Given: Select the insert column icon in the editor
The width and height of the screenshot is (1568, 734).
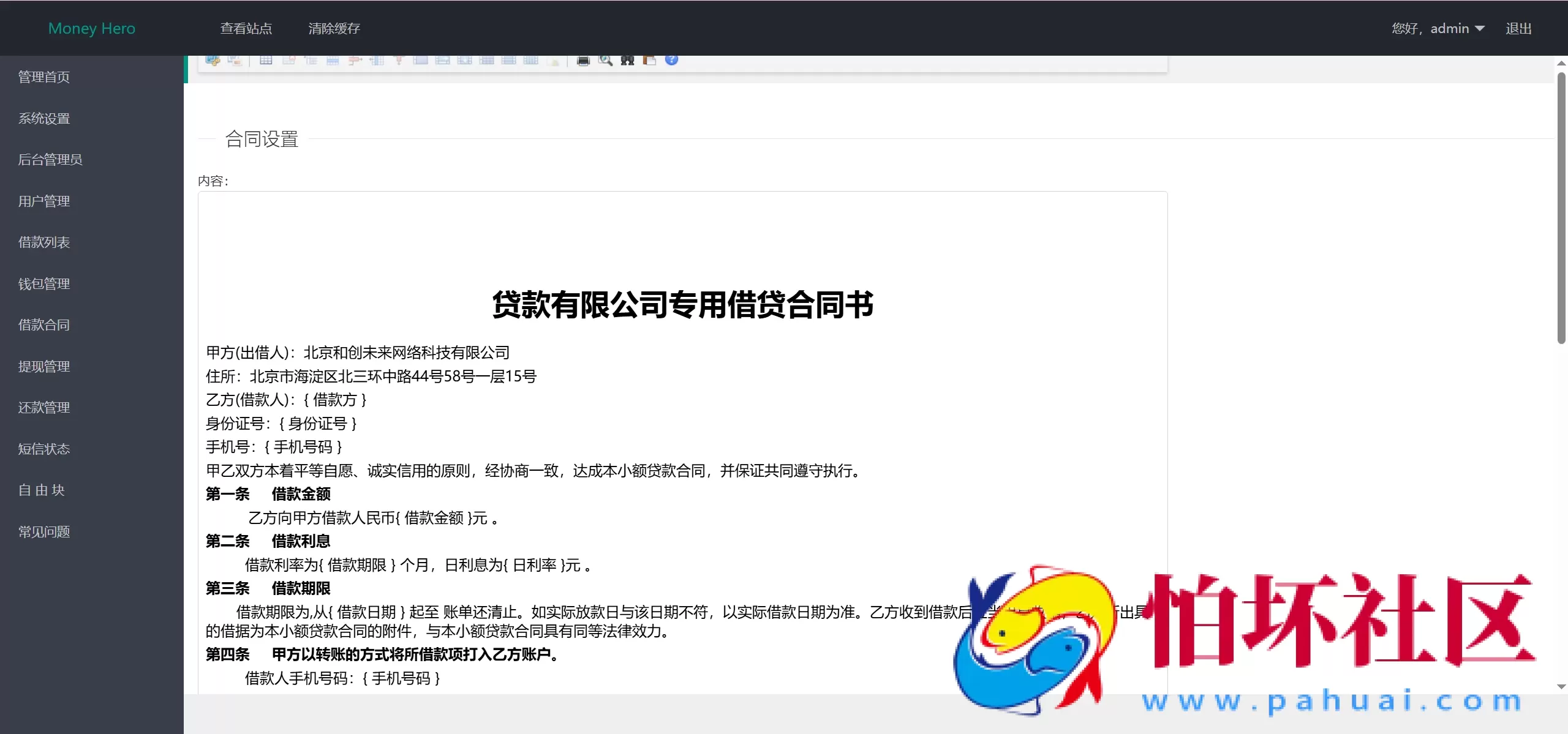Looking at the screenshot, I should (x=377, y=60).
